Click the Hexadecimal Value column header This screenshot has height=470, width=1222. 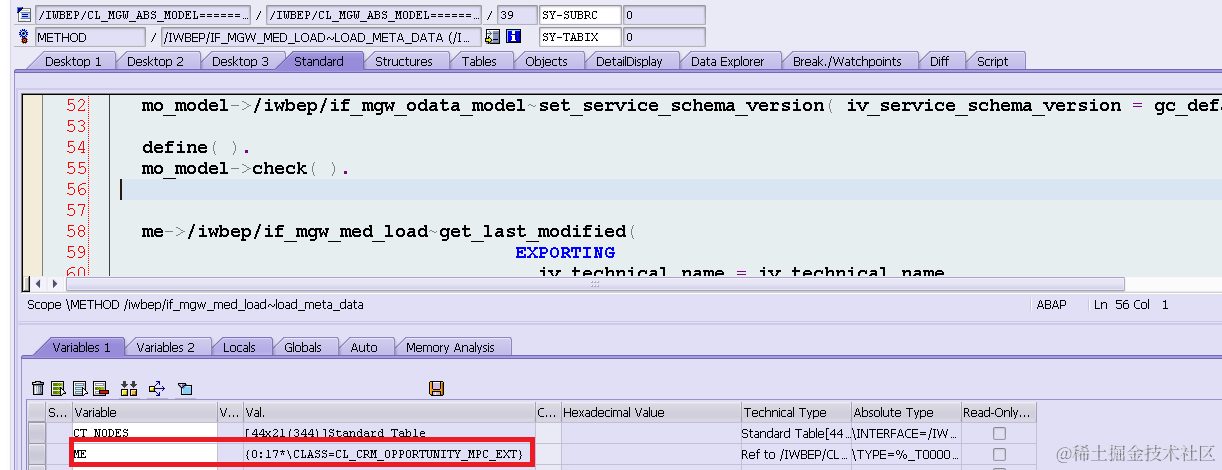click(x=650, y=412)
